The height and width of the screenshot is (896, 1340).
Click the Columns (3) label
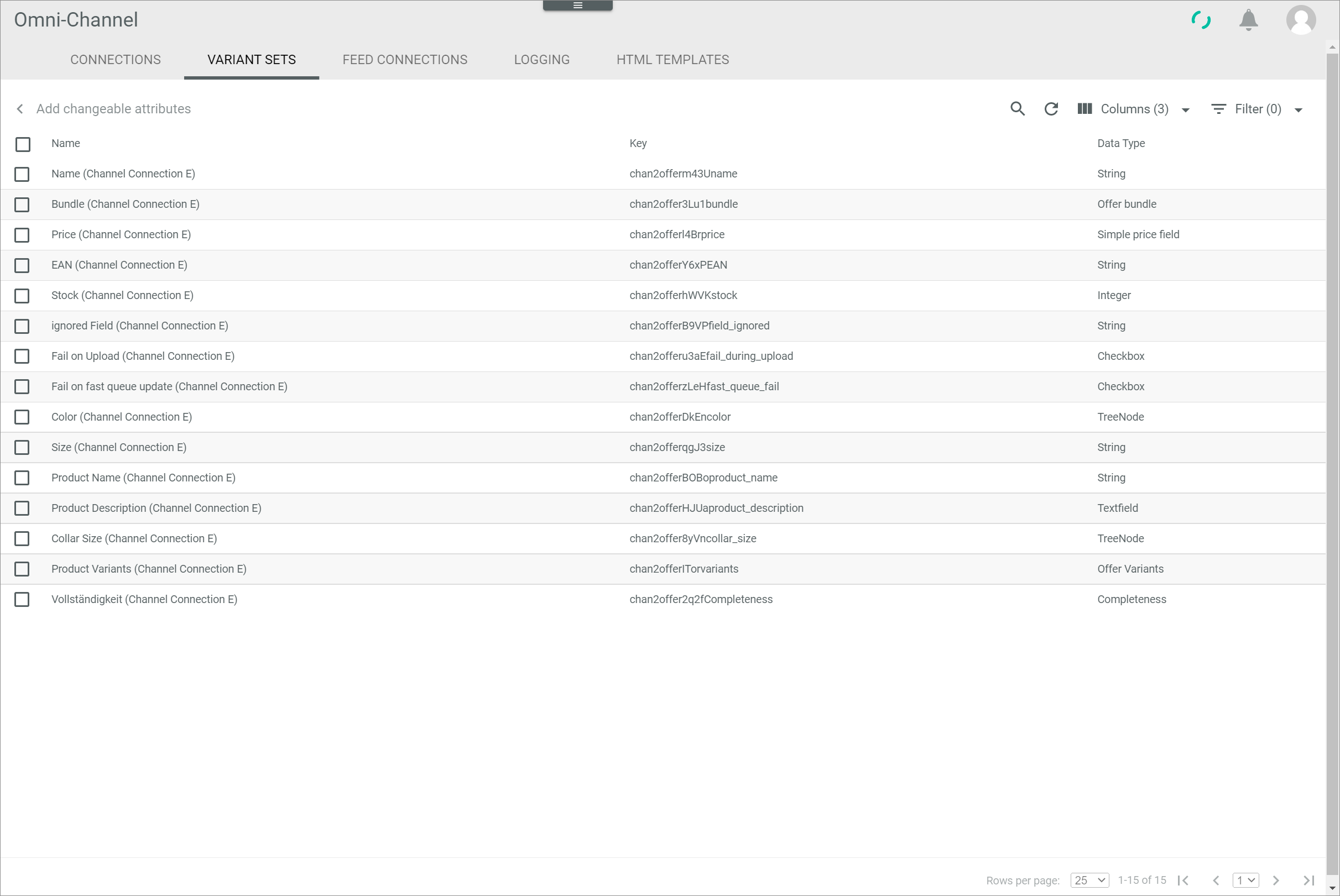pos(1134,108)
